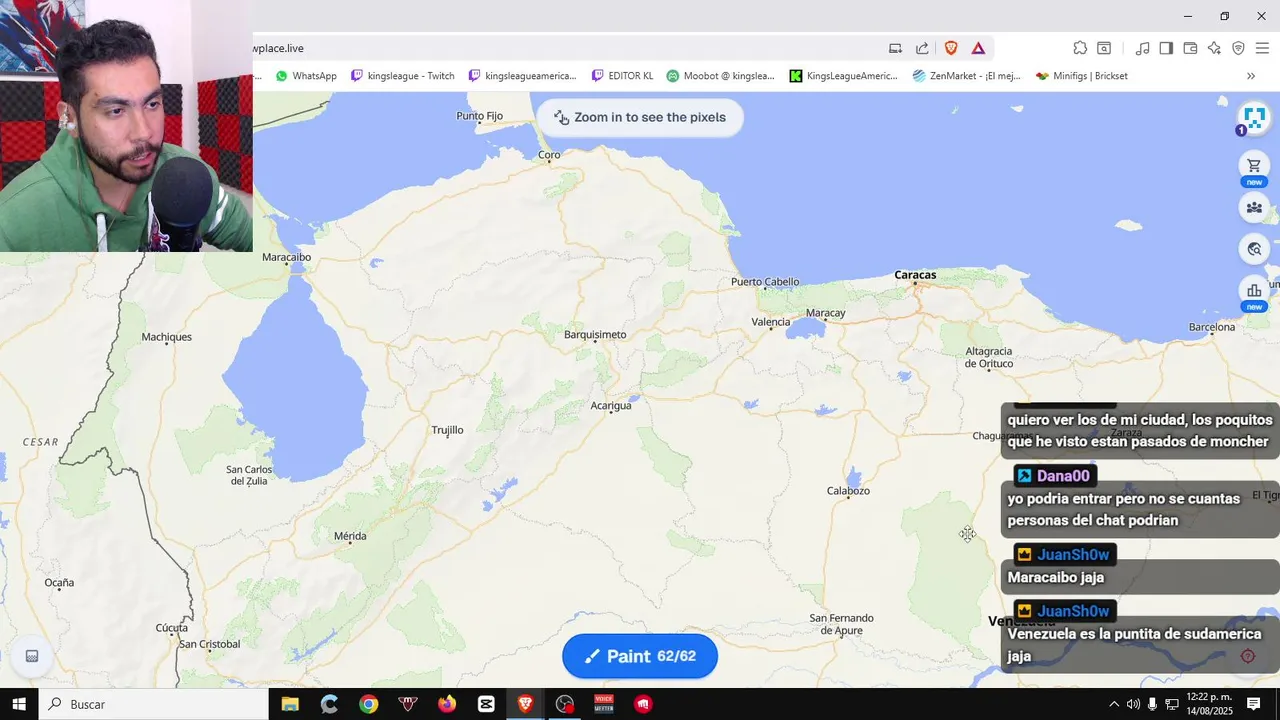Screen dimensions: 1280x720
Task: Click the red help icon at bottom right of map
Action: click(x=1248, y=656)
